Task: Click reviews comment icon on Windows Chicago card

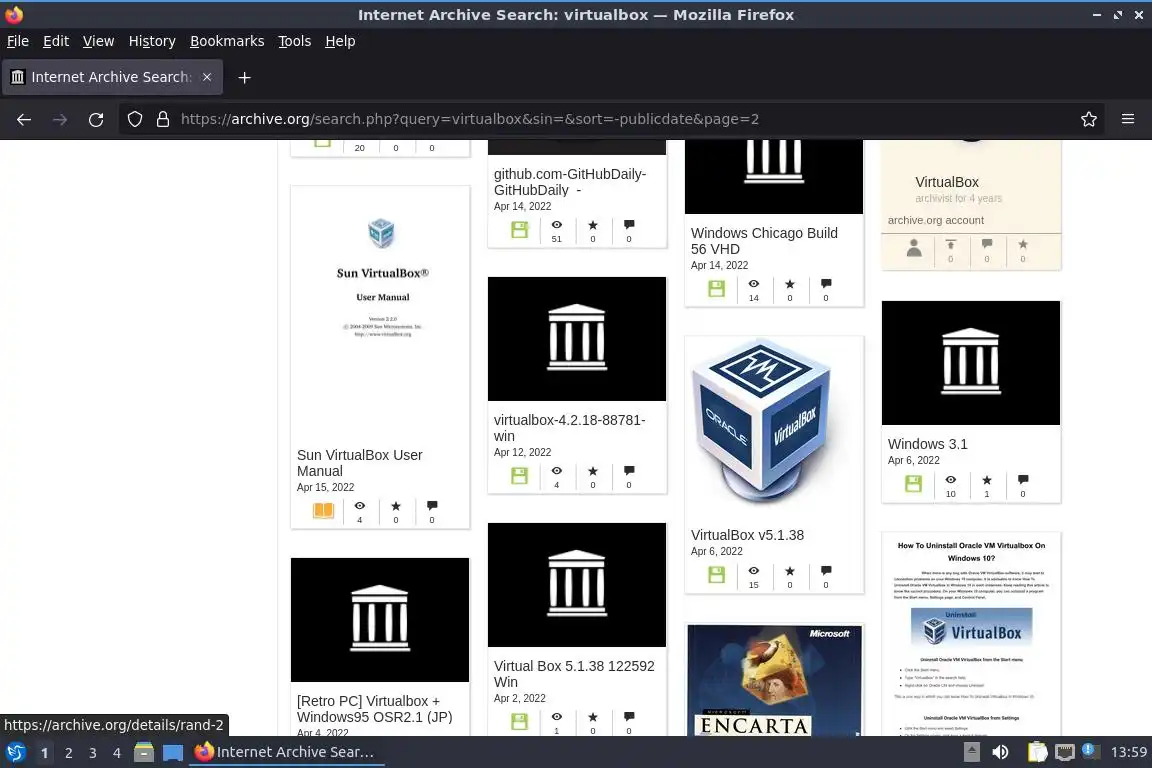Action: [826, 284]
